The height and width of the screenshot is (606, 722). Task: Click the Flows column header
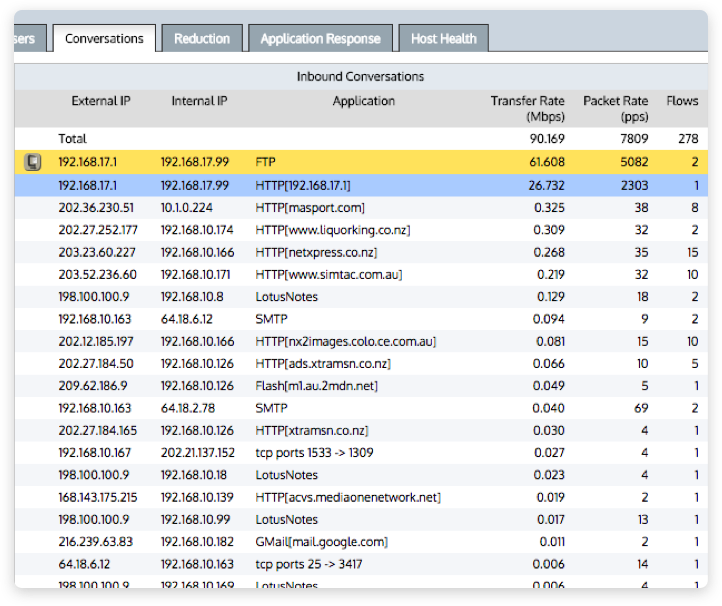coord(682,101)
